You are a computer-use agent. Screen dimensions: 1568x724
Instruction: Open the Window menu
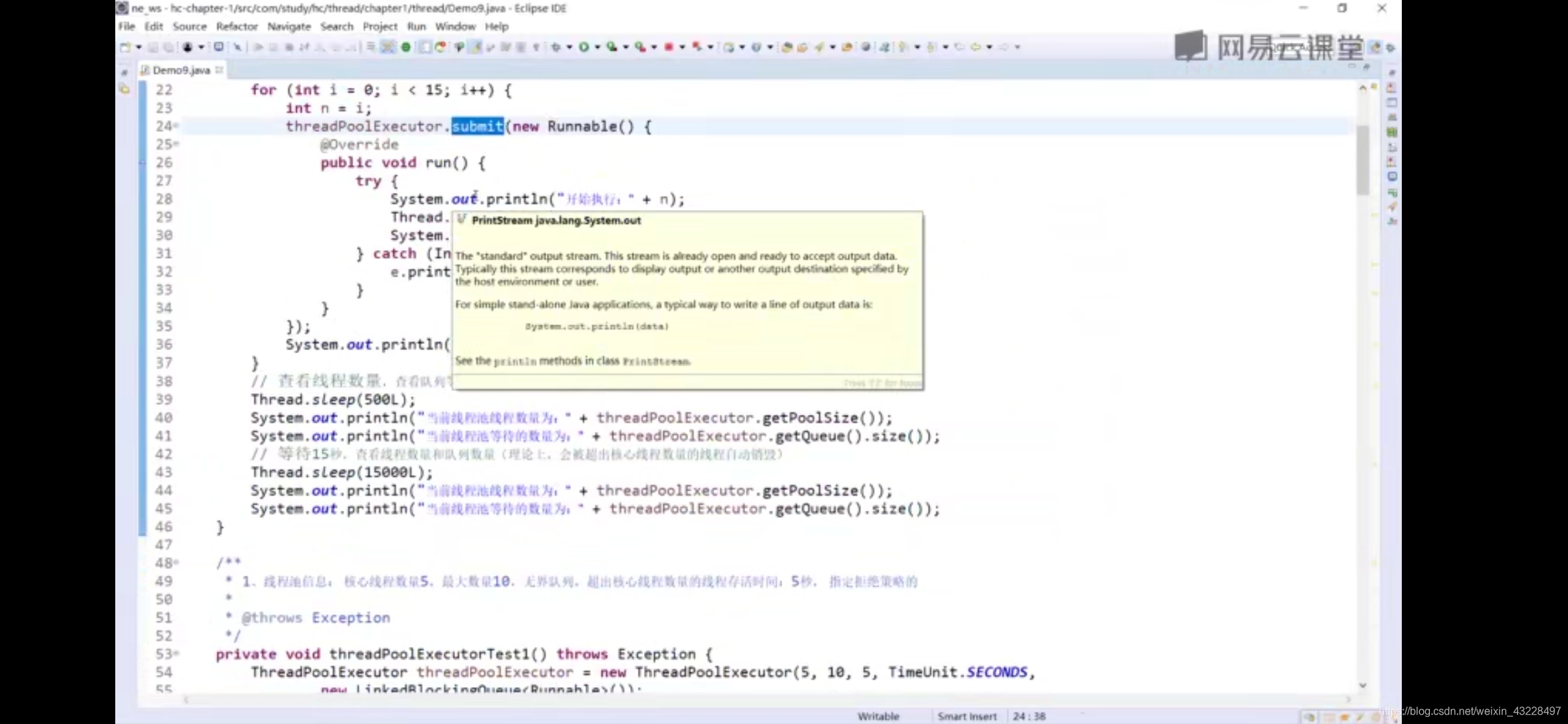point(455,26)
